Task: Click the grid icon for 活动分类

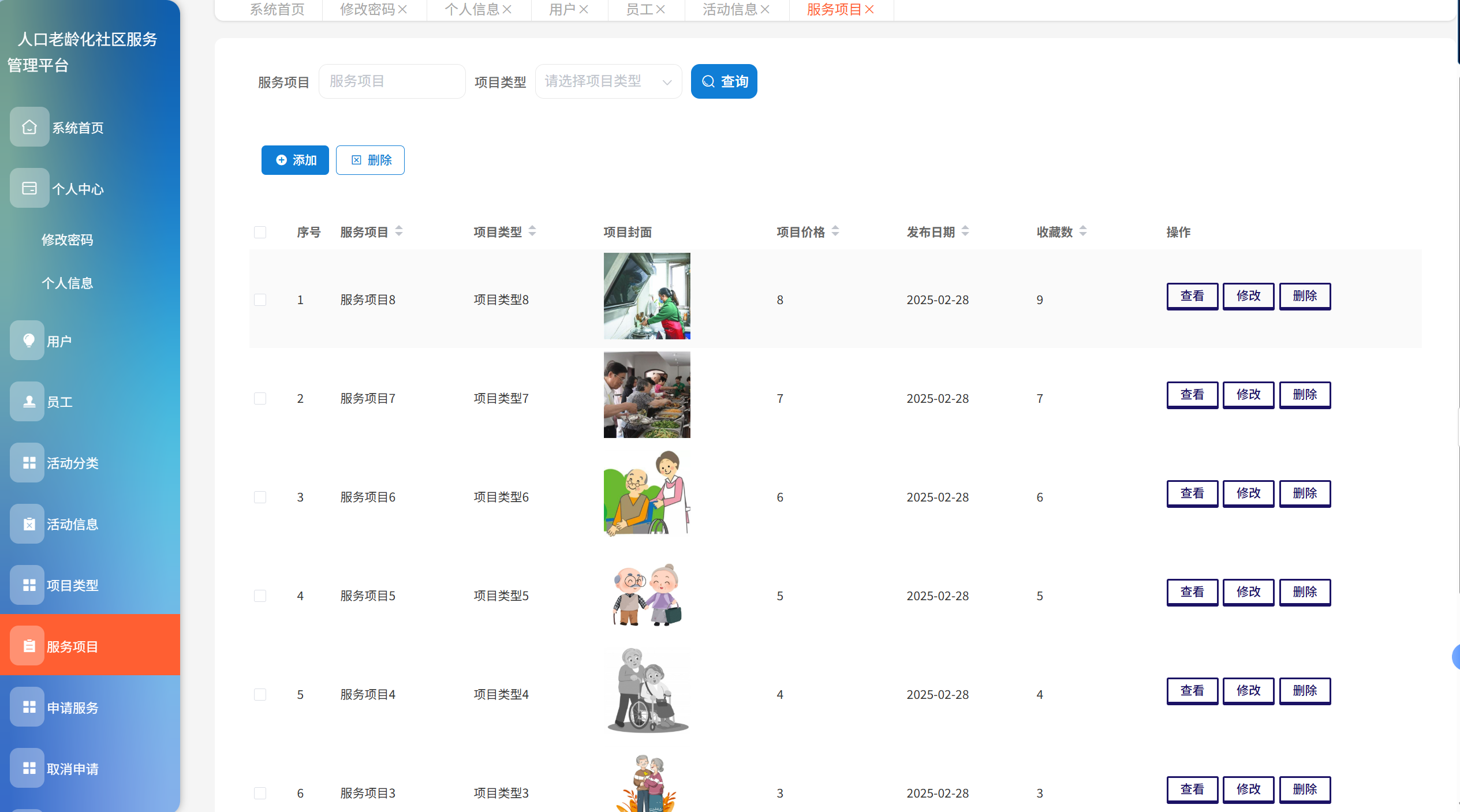Action: click(28, 463)
